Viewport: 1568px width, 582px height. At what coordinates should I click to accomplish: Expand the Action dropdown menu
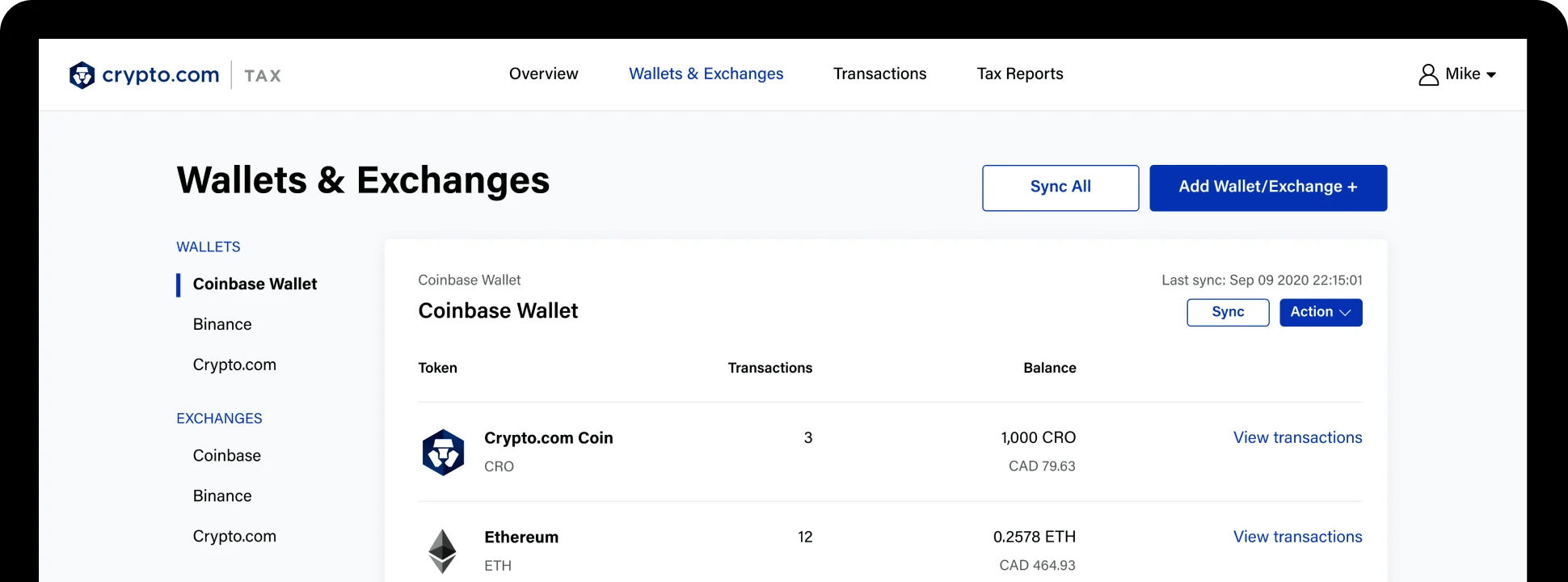1321,313
